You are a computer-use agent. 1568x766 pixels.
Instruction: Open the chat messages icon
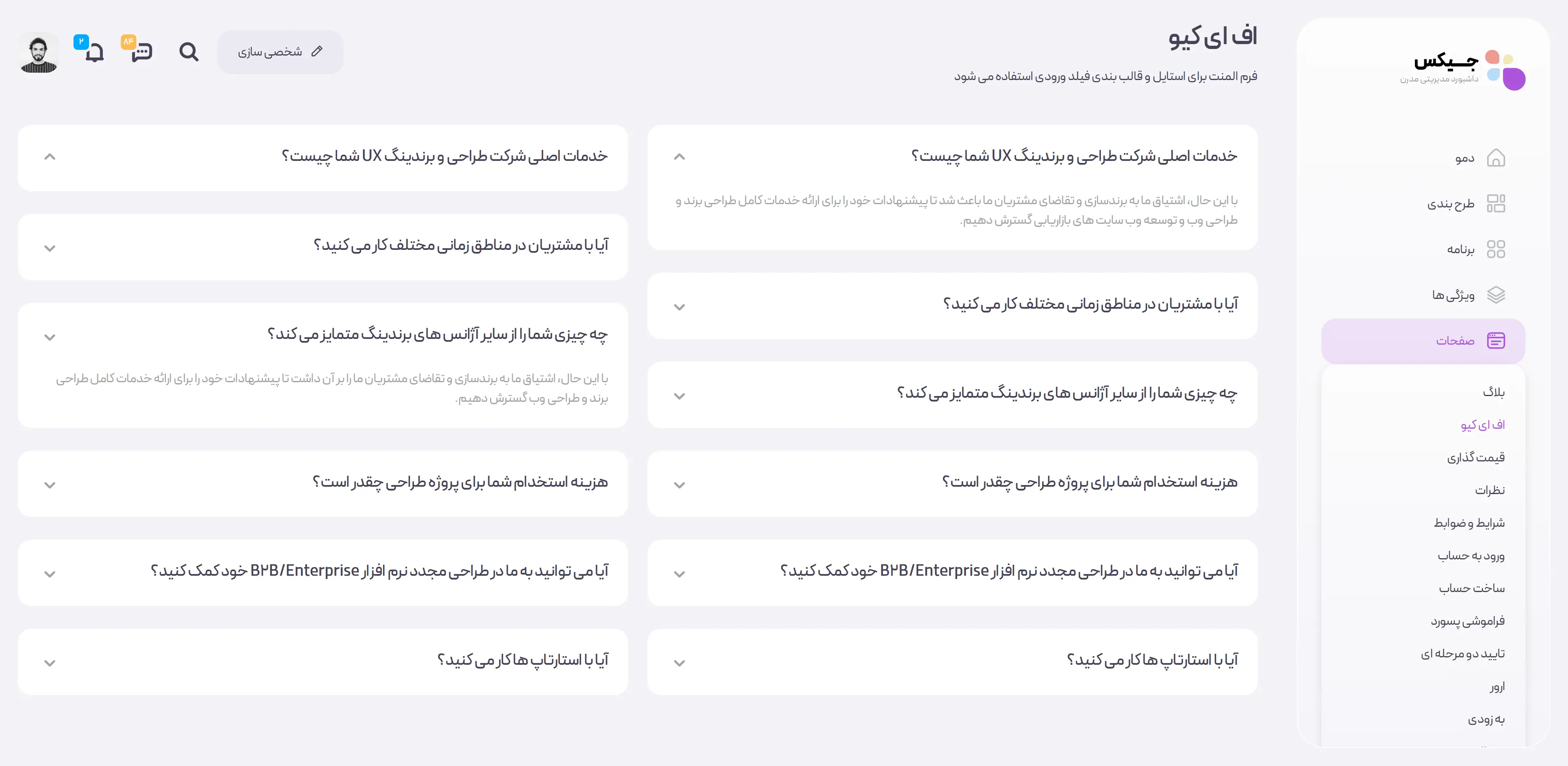click(141, 52)
